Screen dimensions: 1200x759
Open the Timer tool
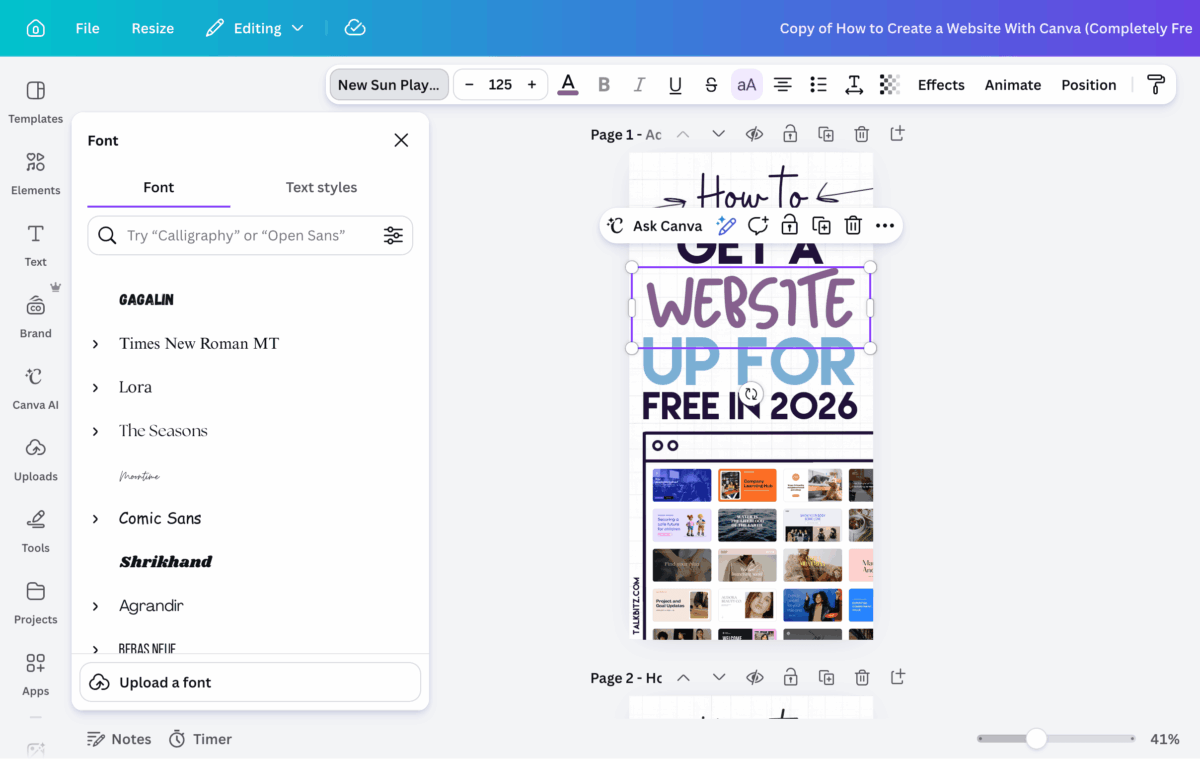point(200,739)
